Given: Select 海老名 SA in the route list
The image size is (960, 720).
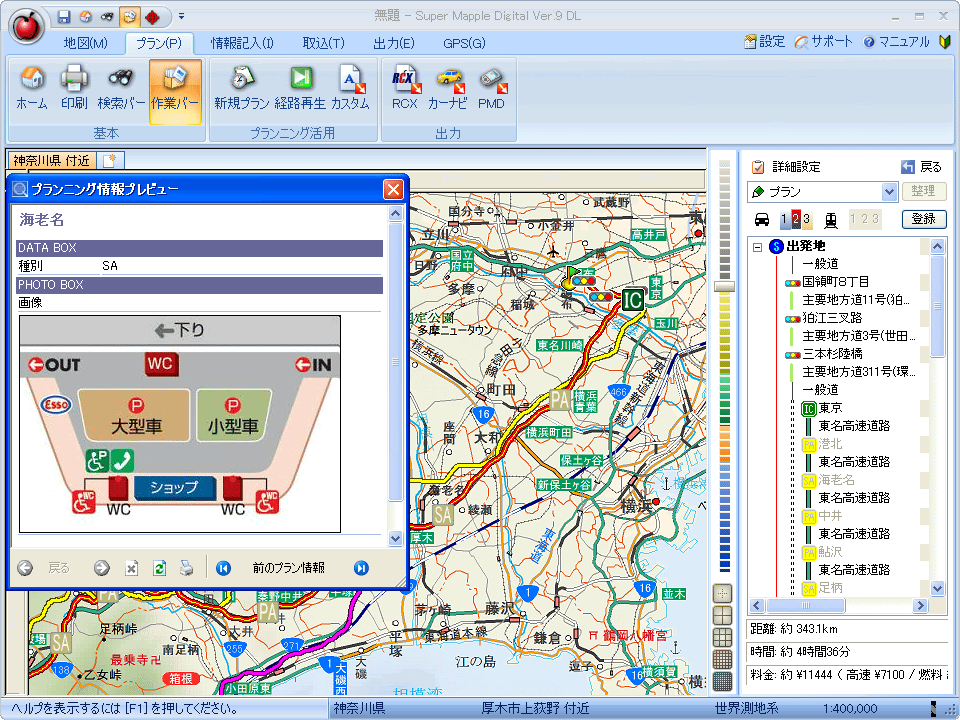Looking at the screenshot, I should (x=836, y=480).
